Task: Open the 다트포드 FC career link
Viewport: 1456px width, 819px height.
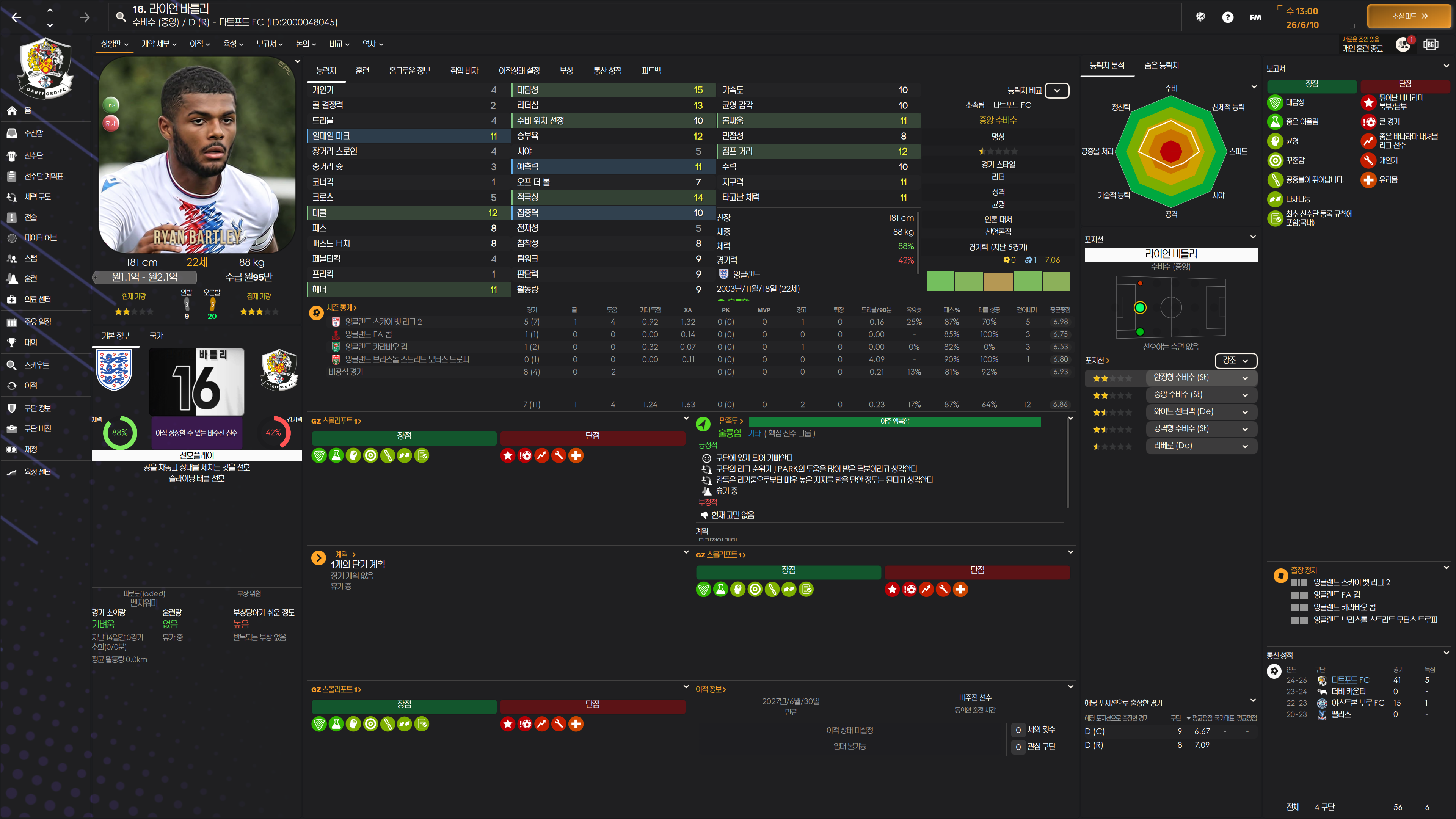Action: pos(1350,680)
